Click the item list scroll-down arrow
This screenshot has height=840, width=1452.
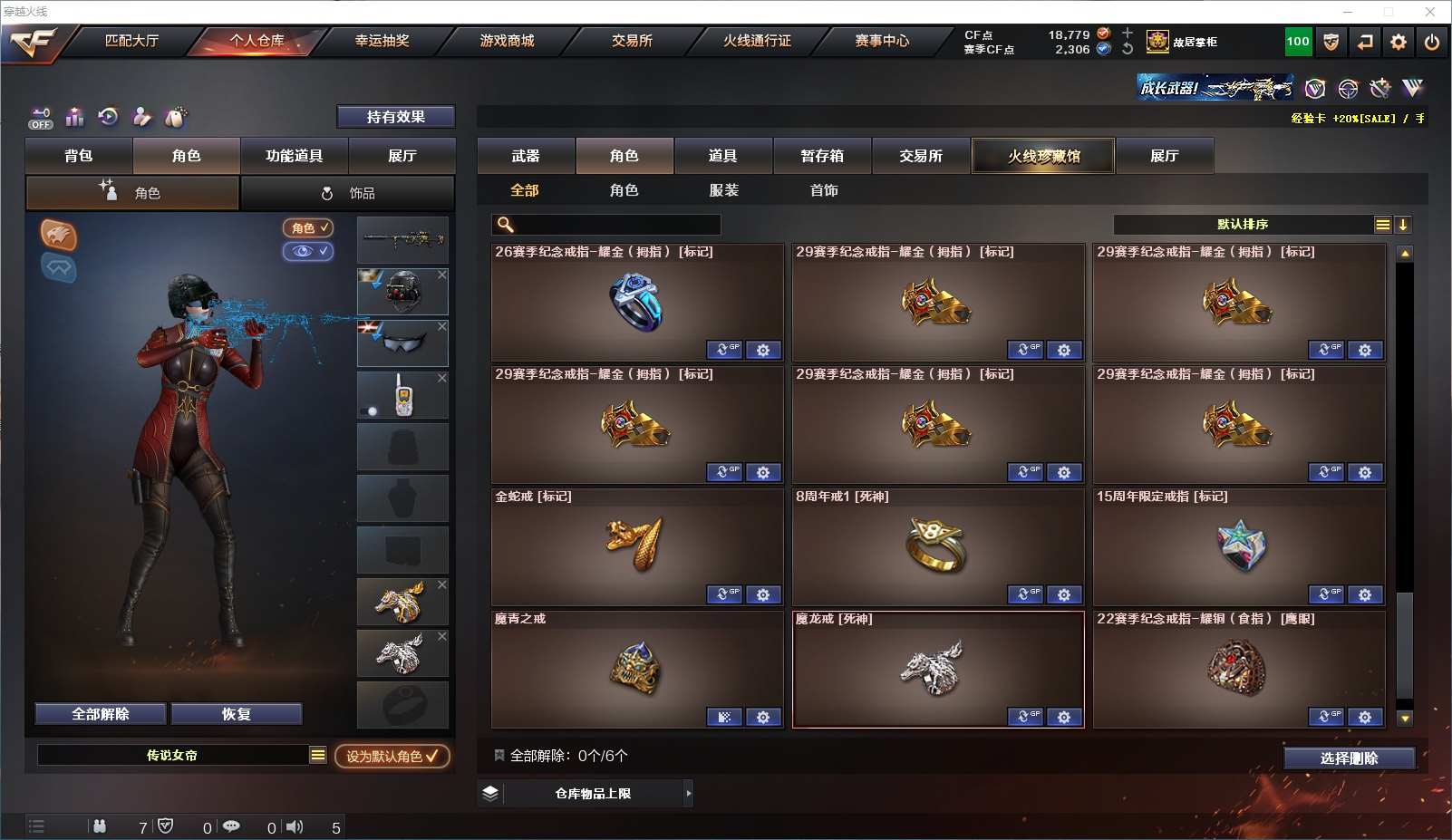pyautogui.click(x=1405, y=719)
